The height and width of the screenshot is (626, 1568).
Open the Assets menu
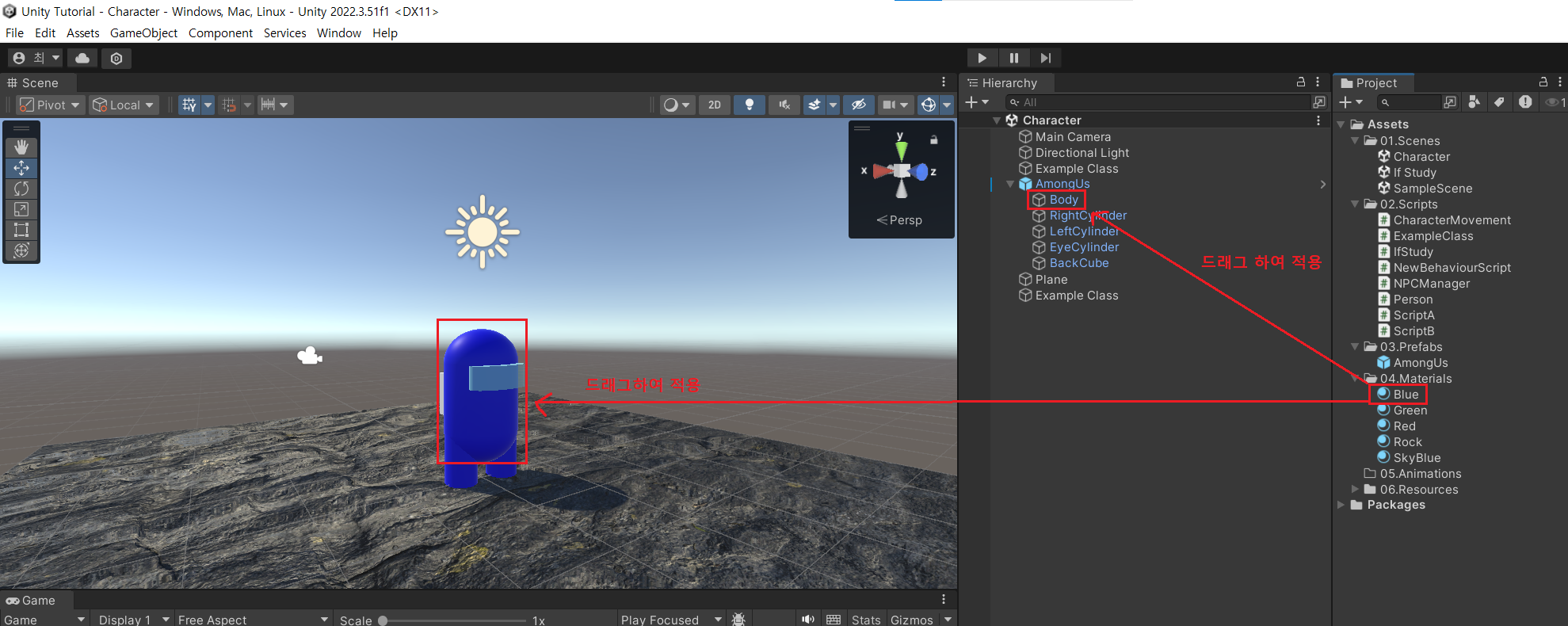point(83,32)
